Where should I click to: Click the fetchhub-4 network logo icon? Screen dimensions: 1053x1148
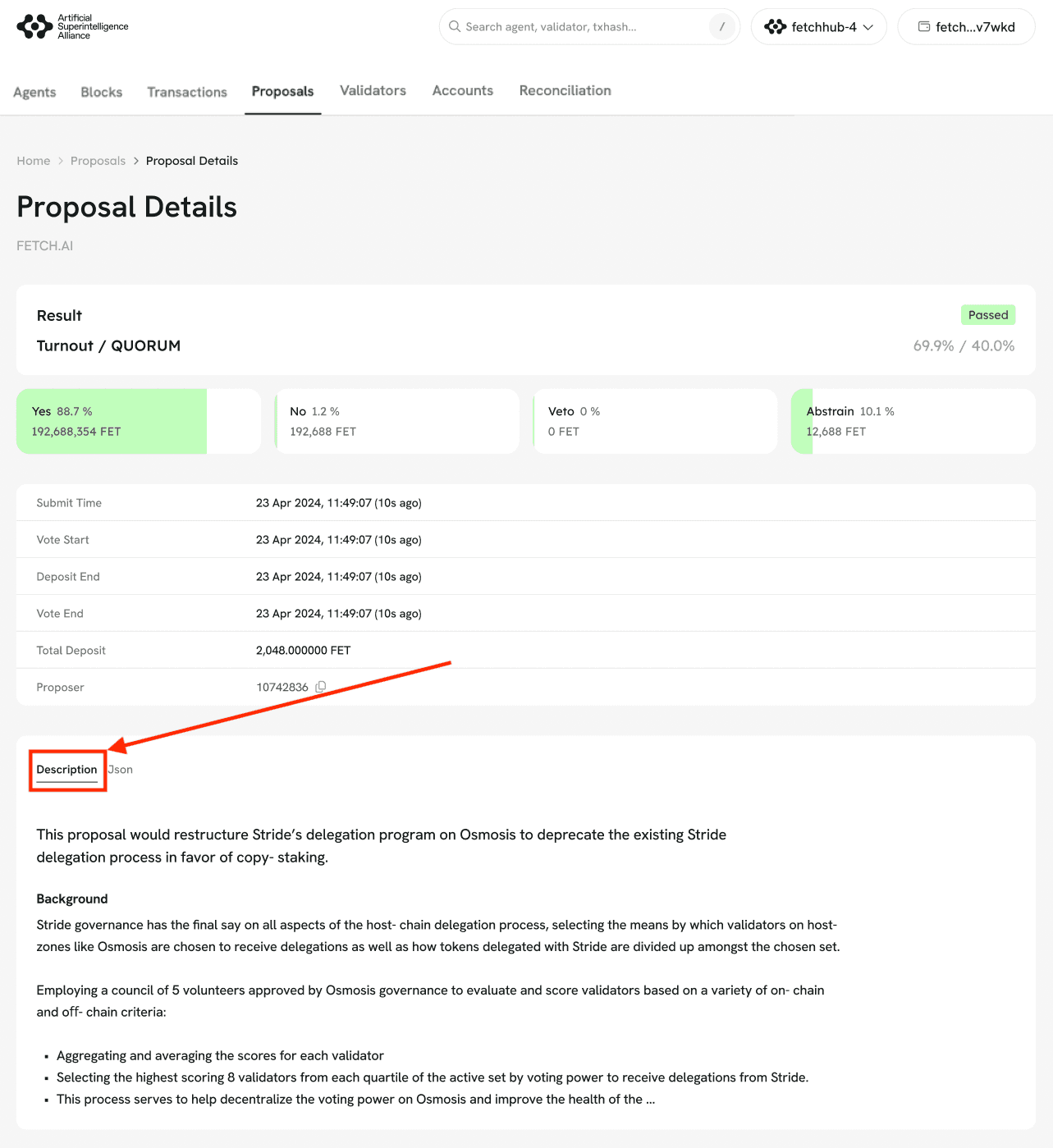775,27
